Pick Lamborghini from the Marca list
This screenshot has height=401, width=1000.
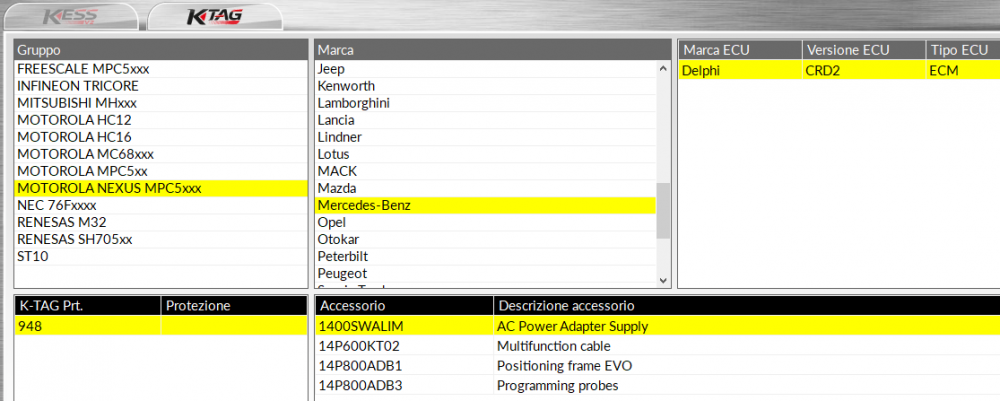353,103
